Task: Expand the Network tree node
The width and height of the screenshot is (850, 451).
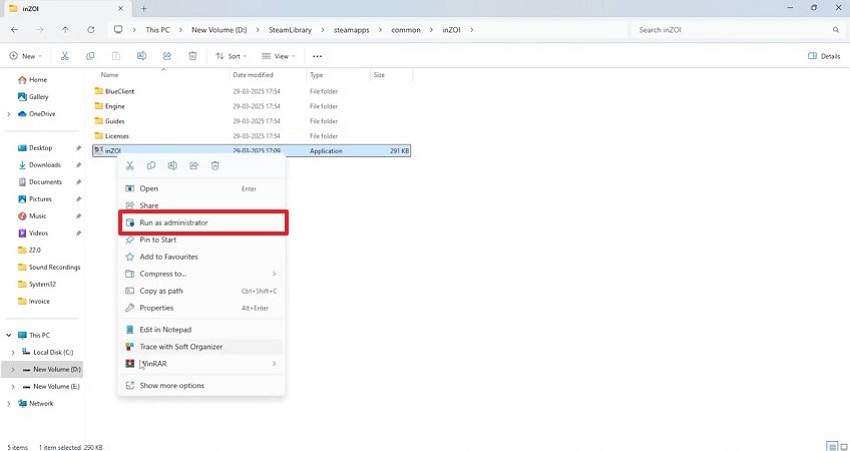Action: pyautogui.click(x=9, y=403)
